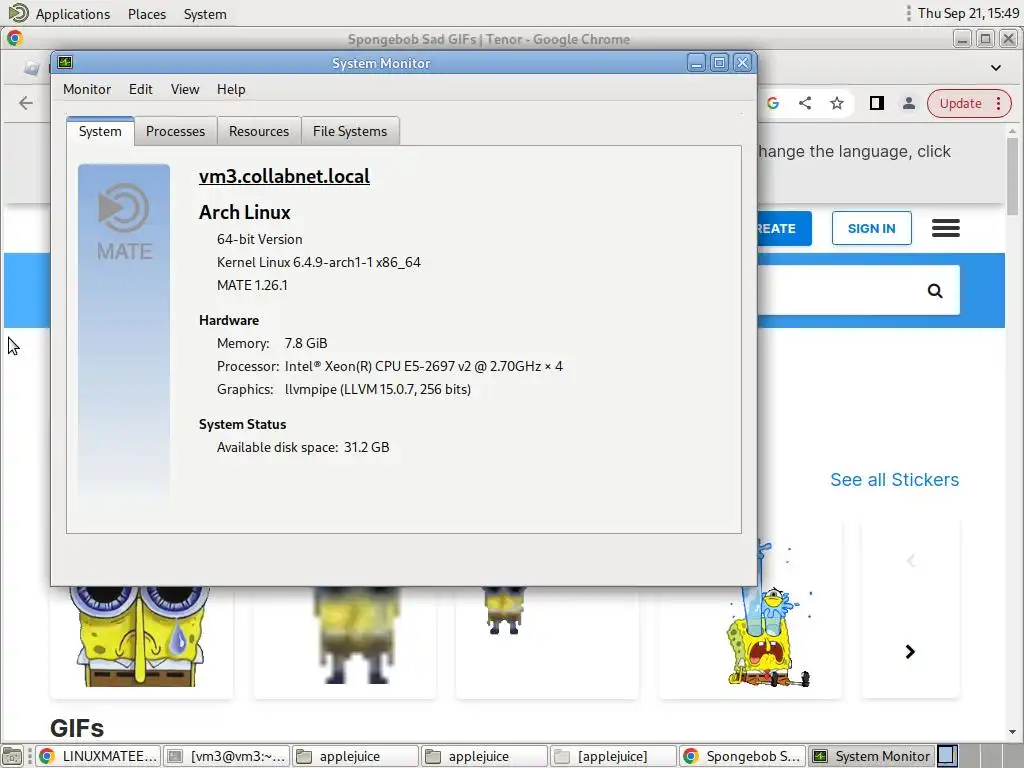Click the stickers carousel next arrow
Screen dimensions: 1024x768
coord(910,652)
